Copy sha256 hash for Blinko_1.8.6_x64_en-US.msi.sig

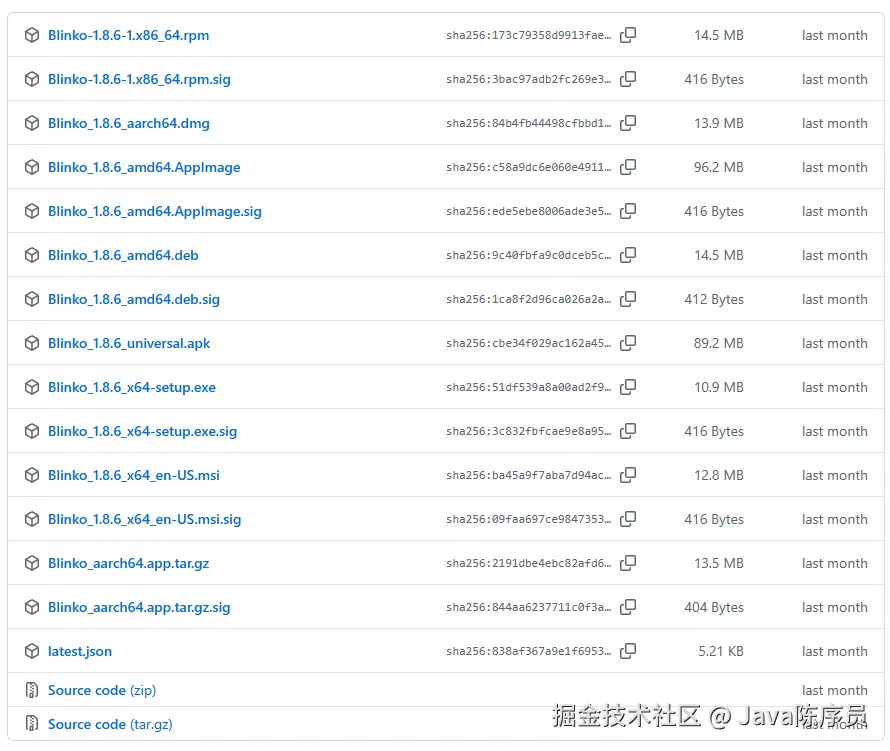(x=628, y=519)
